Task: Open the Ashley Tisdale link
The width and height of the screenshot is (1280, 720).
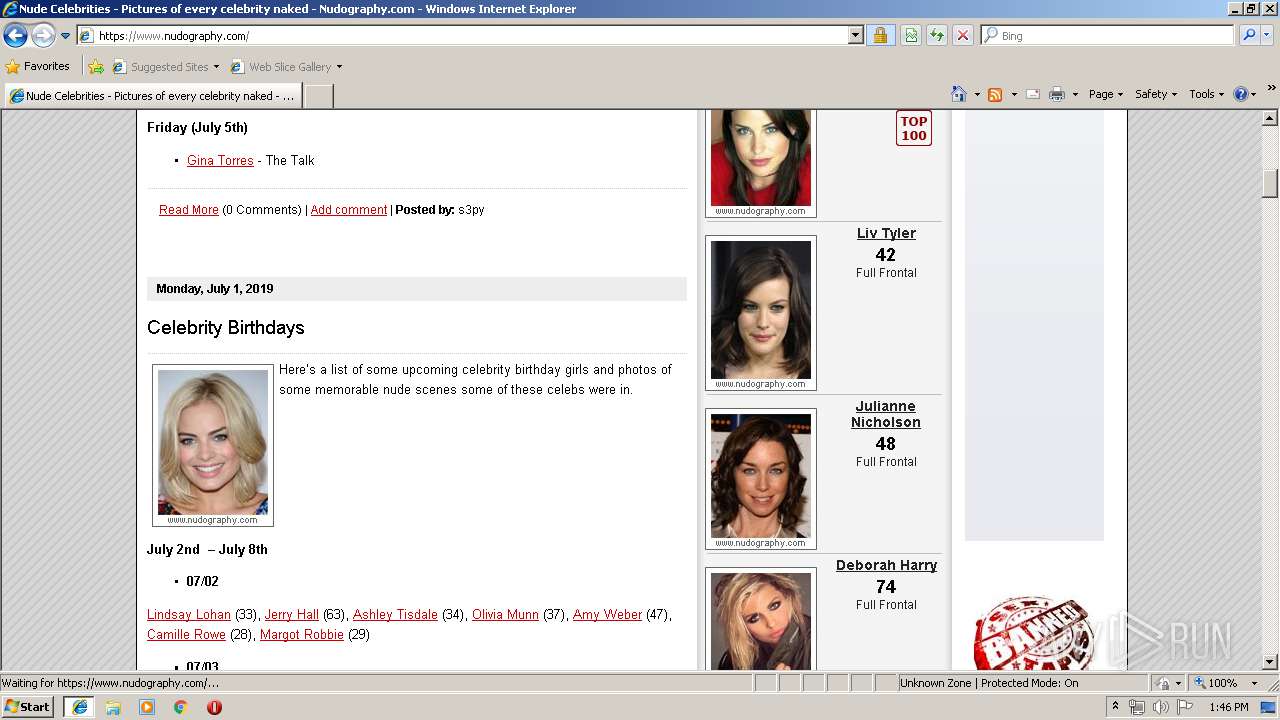Action: [x=395, y=615]
